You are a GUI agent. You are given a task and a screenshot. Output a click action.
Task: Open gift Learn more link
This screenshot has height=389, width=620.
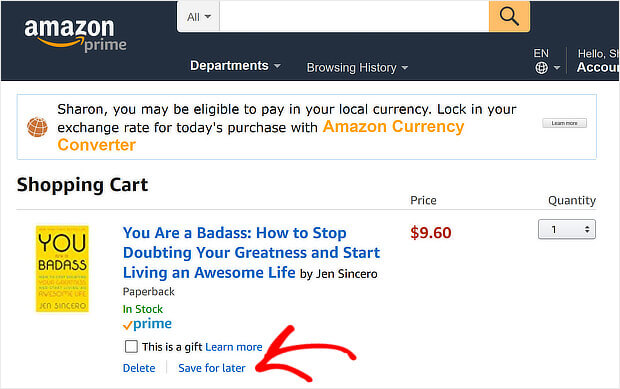pos(234,347)
